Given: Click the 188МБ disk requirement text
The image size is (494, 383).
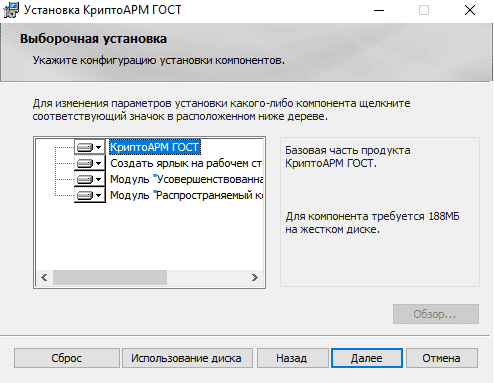Looking at the screenshot, I should click(x=372, y=223).
